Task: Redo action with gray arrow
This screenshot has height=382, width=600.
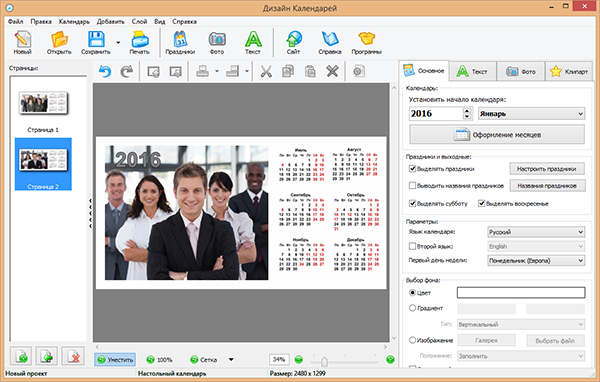Action: [127, 71]
